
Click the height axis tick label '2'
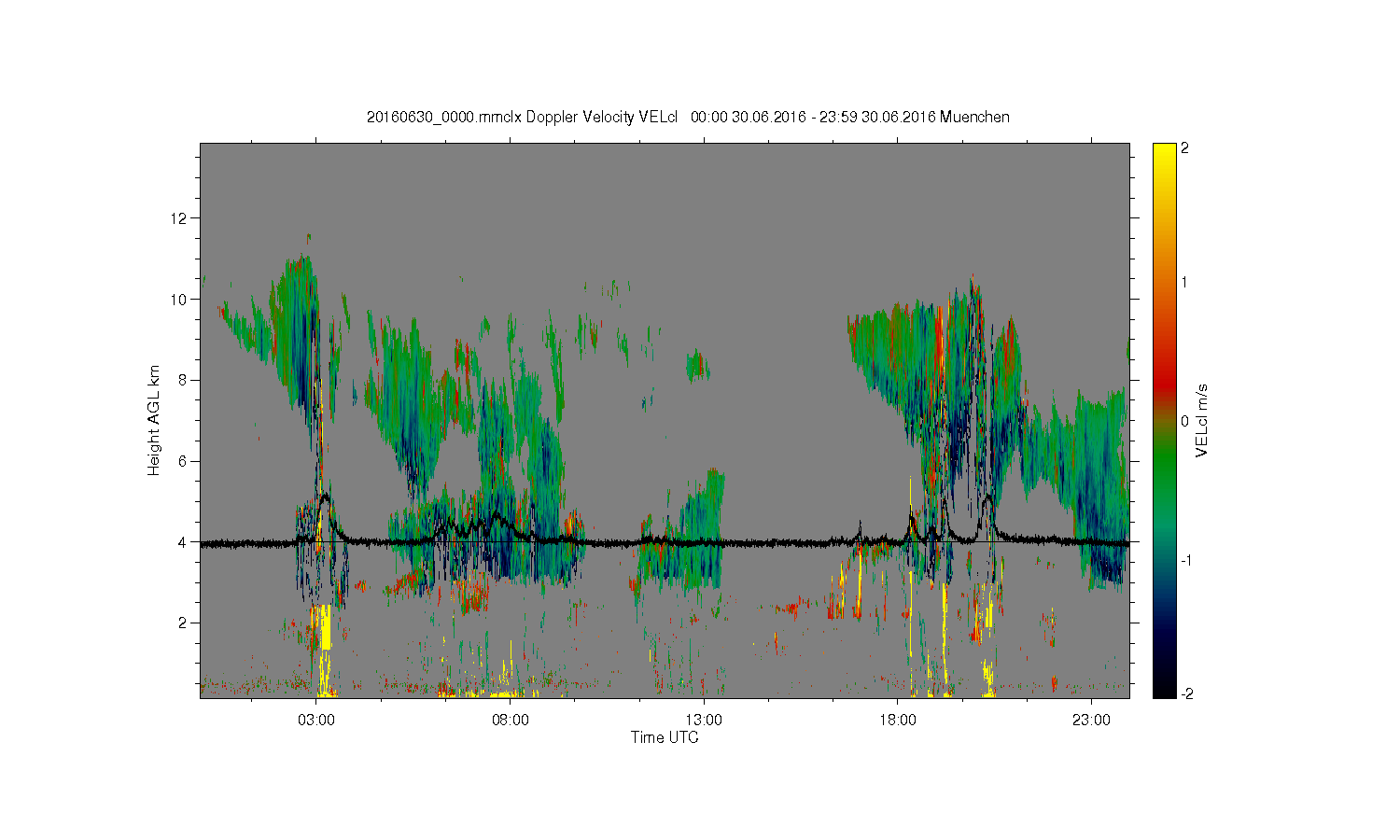pos(184,623)
